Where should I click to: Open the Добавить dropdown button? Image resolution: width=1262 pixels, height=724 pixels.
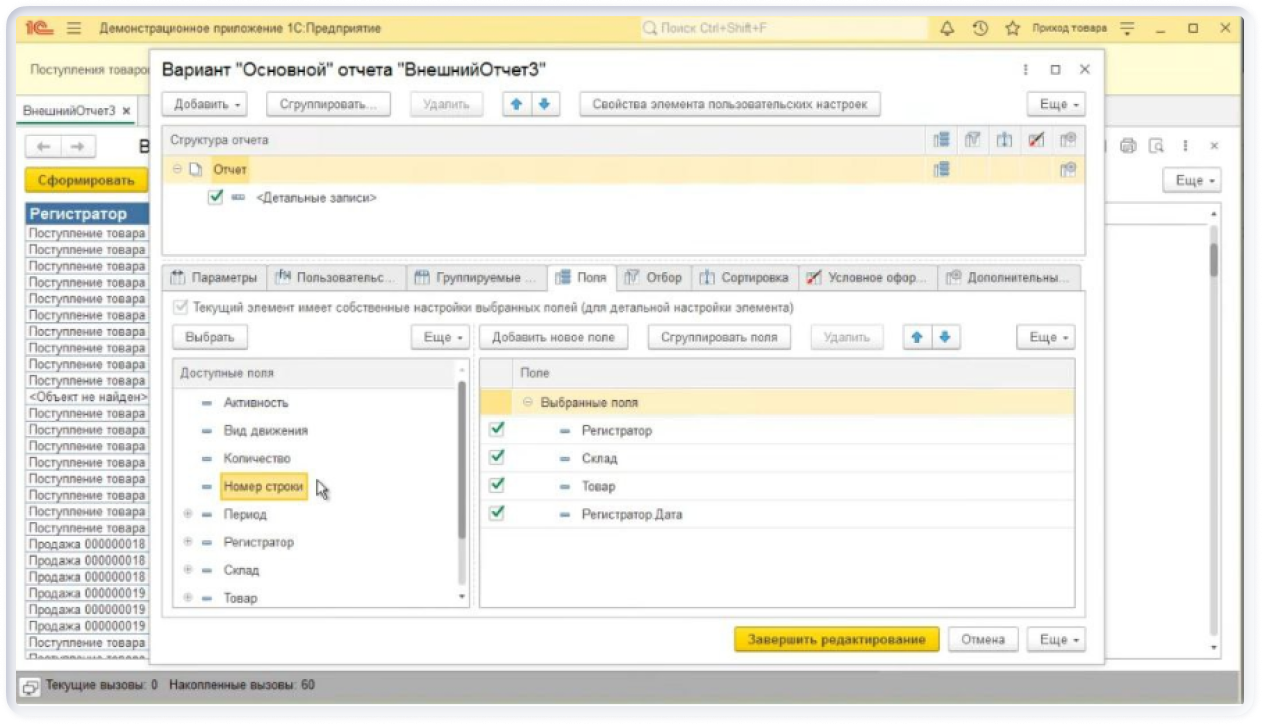[208, 104]
